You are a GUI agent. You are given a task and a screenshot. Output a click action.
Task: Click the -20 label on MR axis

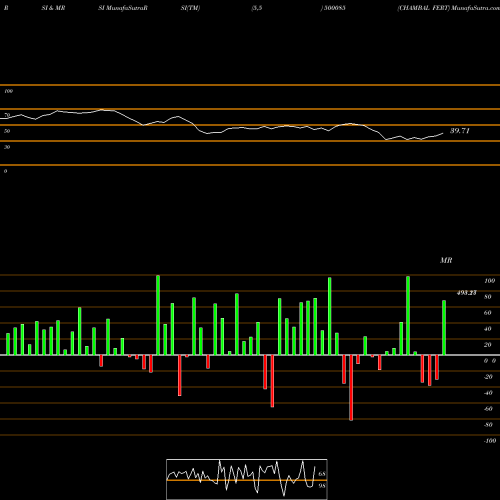(488, 377)
